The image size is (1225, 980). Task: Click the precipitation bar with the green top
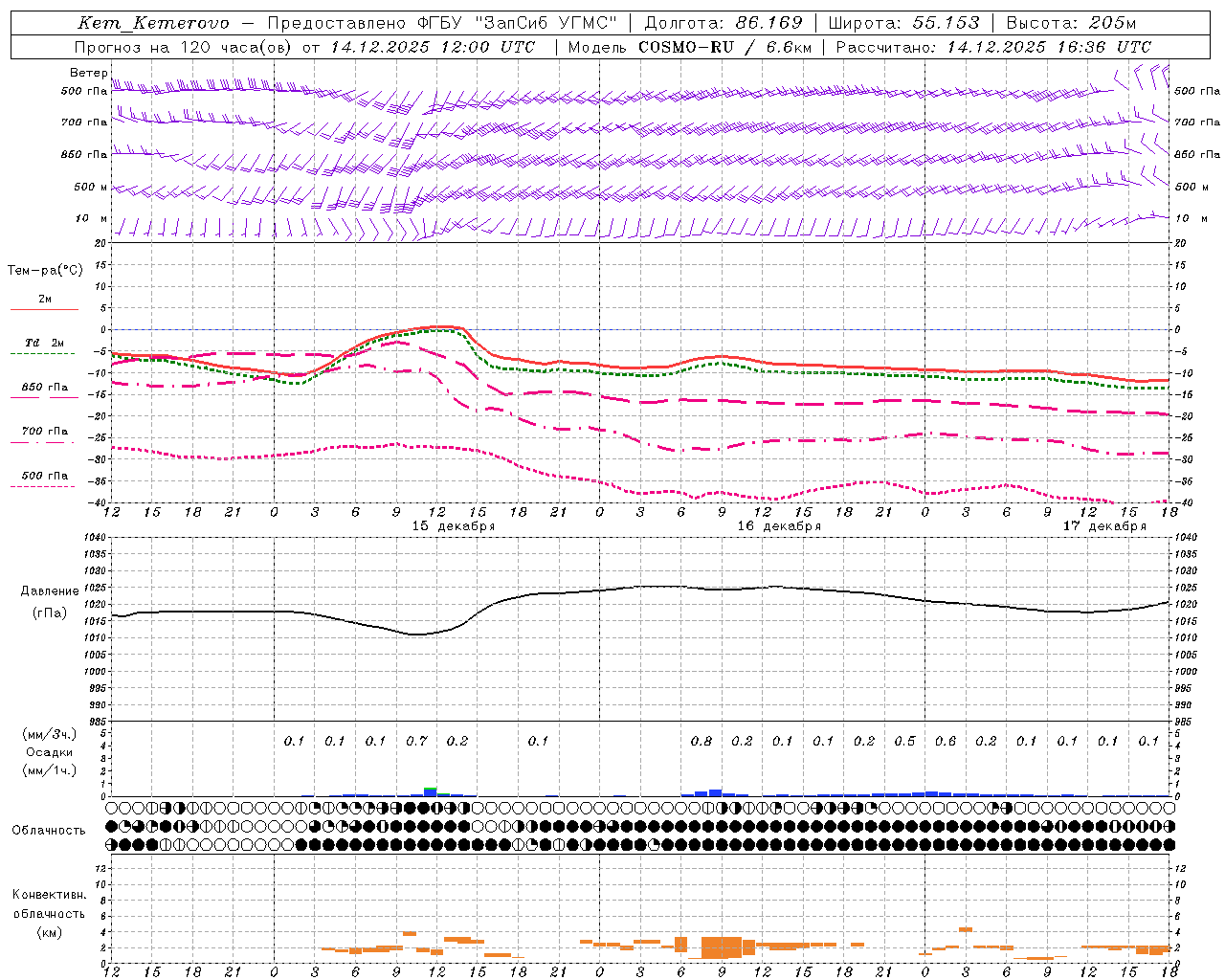pyautogui.click(x=430, y=791)
